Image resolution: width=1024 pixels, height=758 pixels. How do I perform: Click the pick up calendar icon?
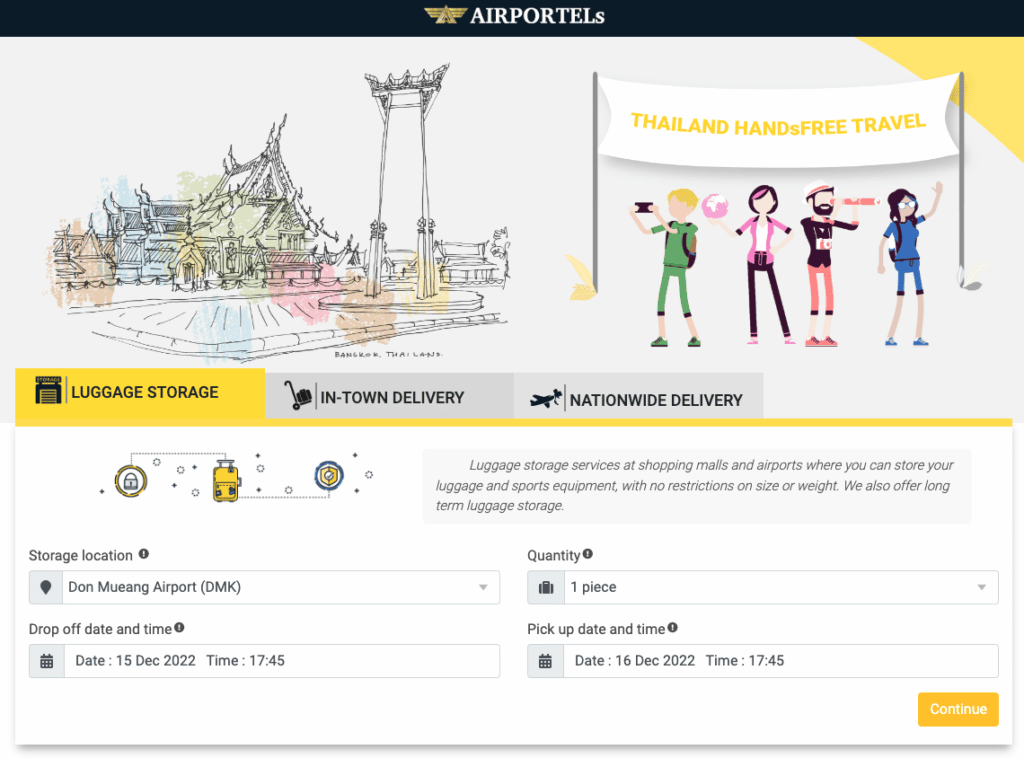[x=545, y=661]
